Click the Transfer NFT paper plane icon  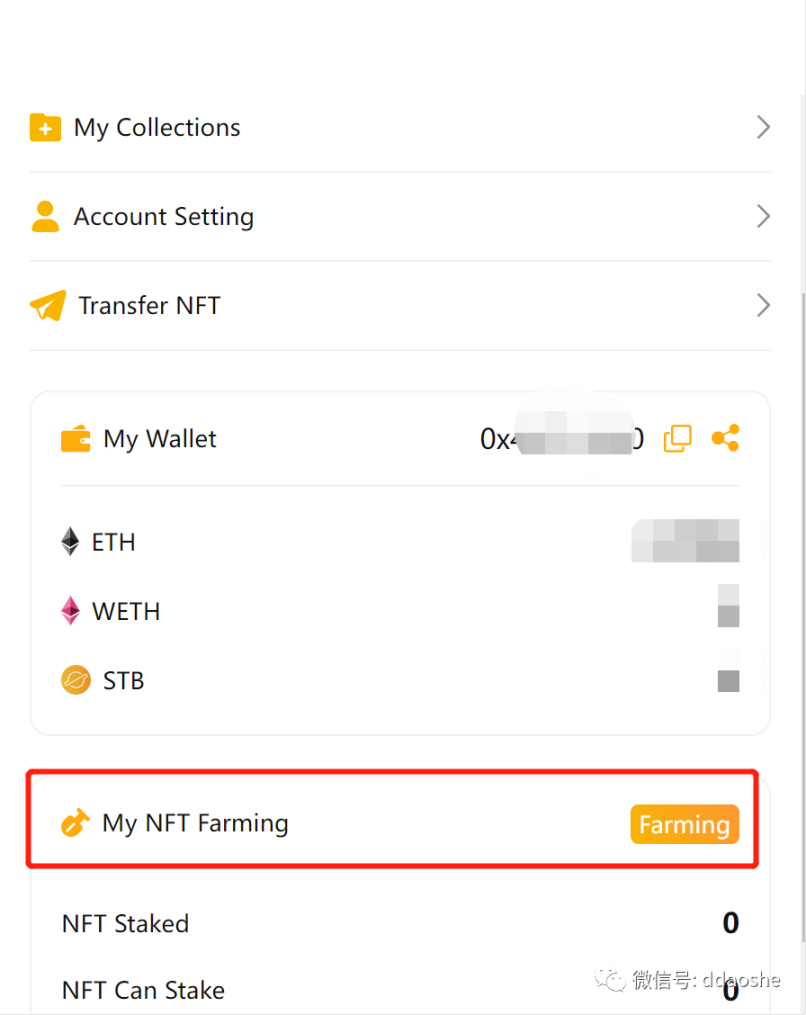coord(47,306)
